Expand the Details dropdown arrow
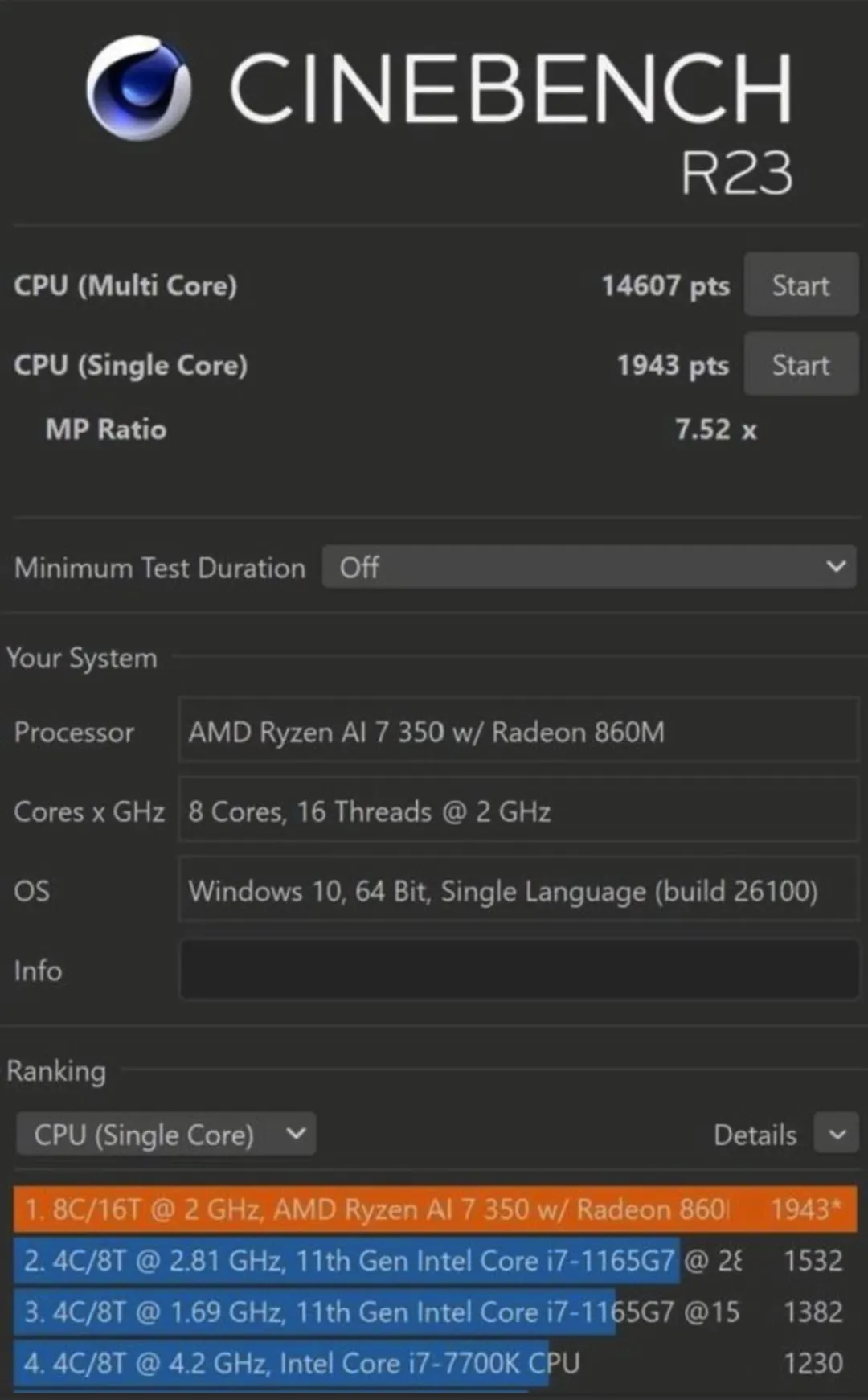868x1400 pixels. 837,1134
